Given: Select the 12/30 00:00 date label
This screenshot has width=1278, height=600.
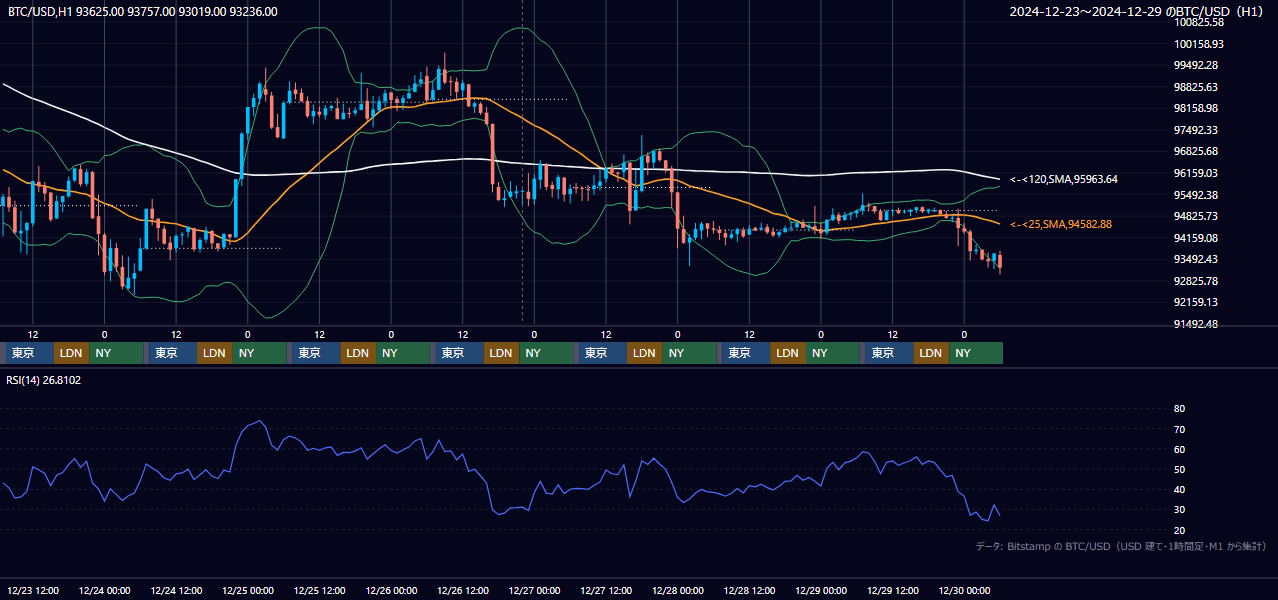Looking at the screenshot, I should [965, 591].
